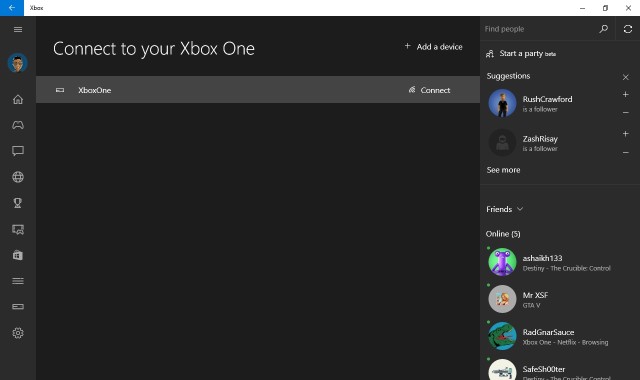
Task: Click the Online (5) header
Action: [503, 234]
